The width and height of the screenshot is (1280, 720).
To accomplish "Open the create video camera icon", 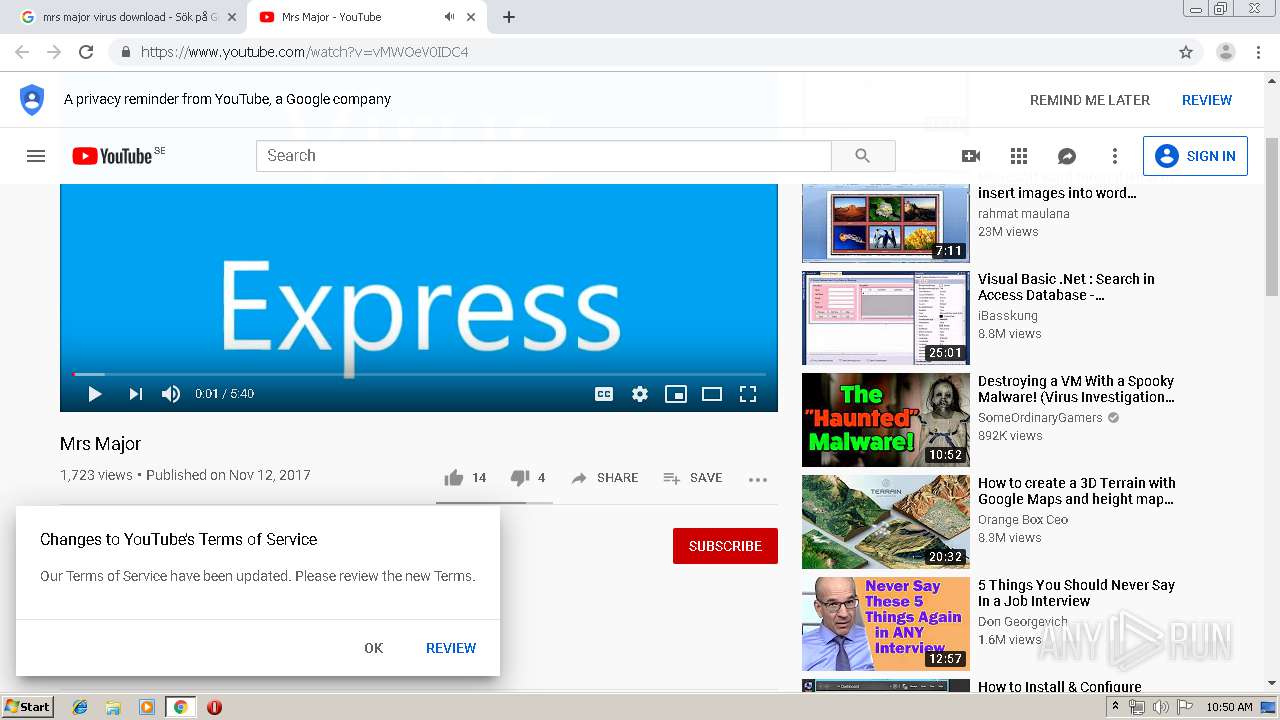I will pyautogui.click(x=970, y=156).
